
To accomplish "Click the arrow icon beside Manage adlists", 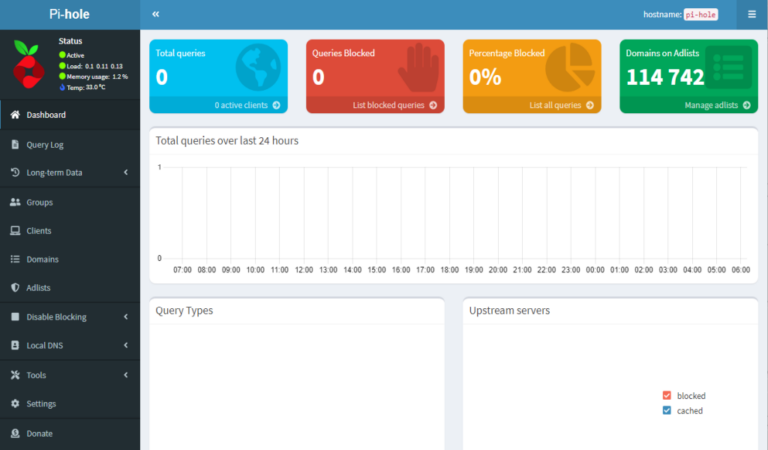I will (746, 105).
